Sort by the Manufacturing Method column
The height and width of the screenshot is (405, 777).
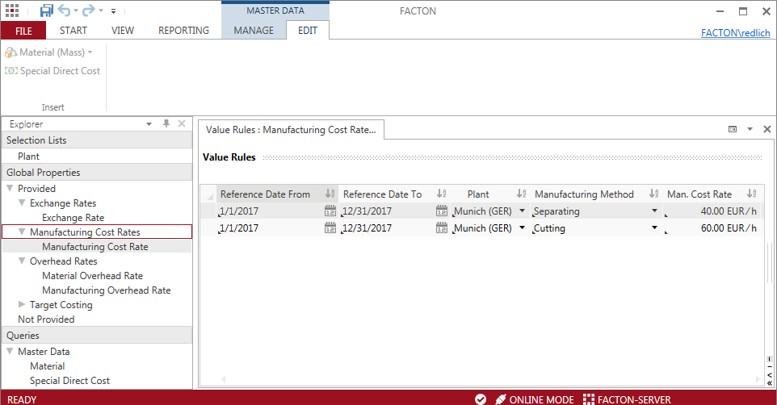coord(654,193)
